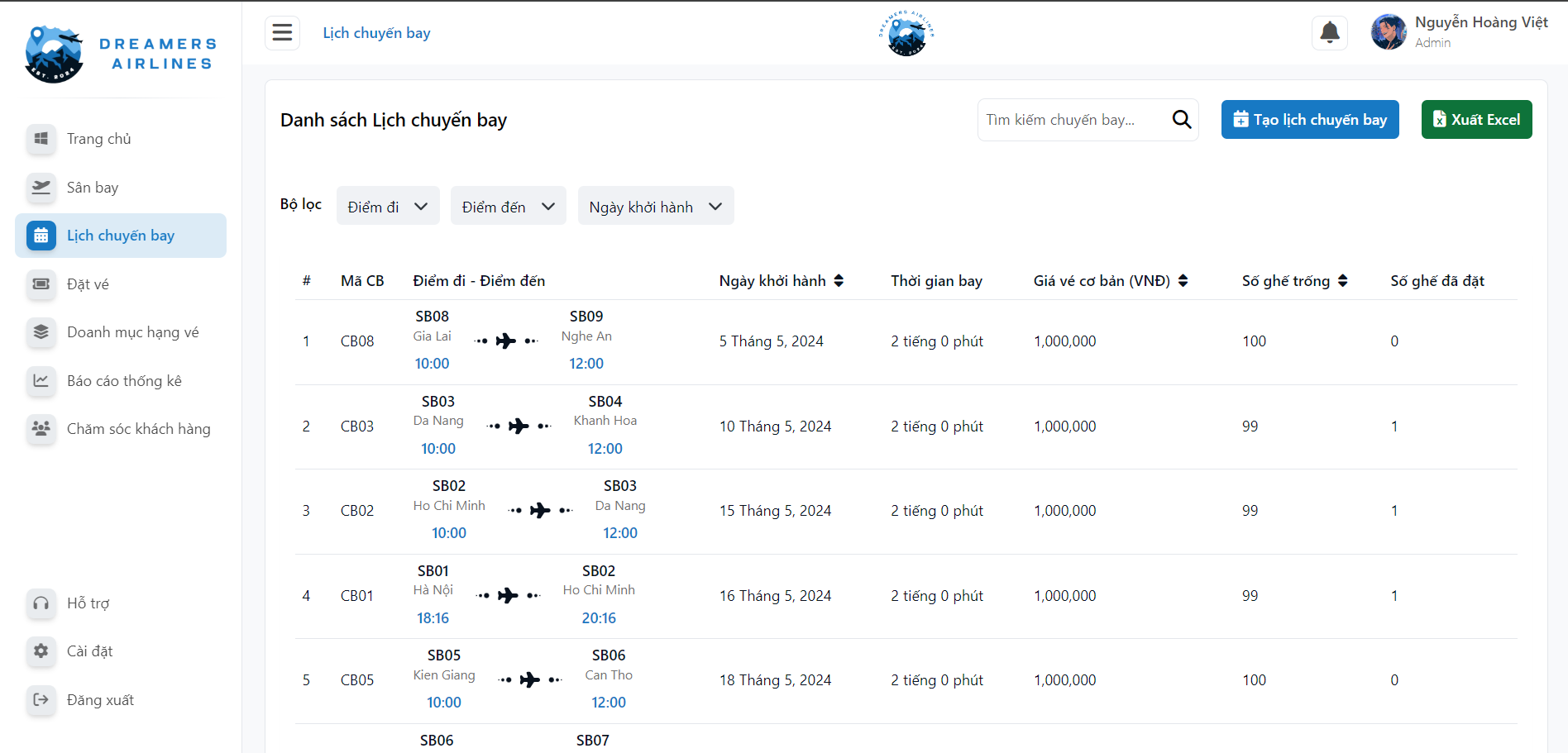This screenshot has width=1568, height=753.
Task: Click the plane icon in row CB05
Action: 530,679
